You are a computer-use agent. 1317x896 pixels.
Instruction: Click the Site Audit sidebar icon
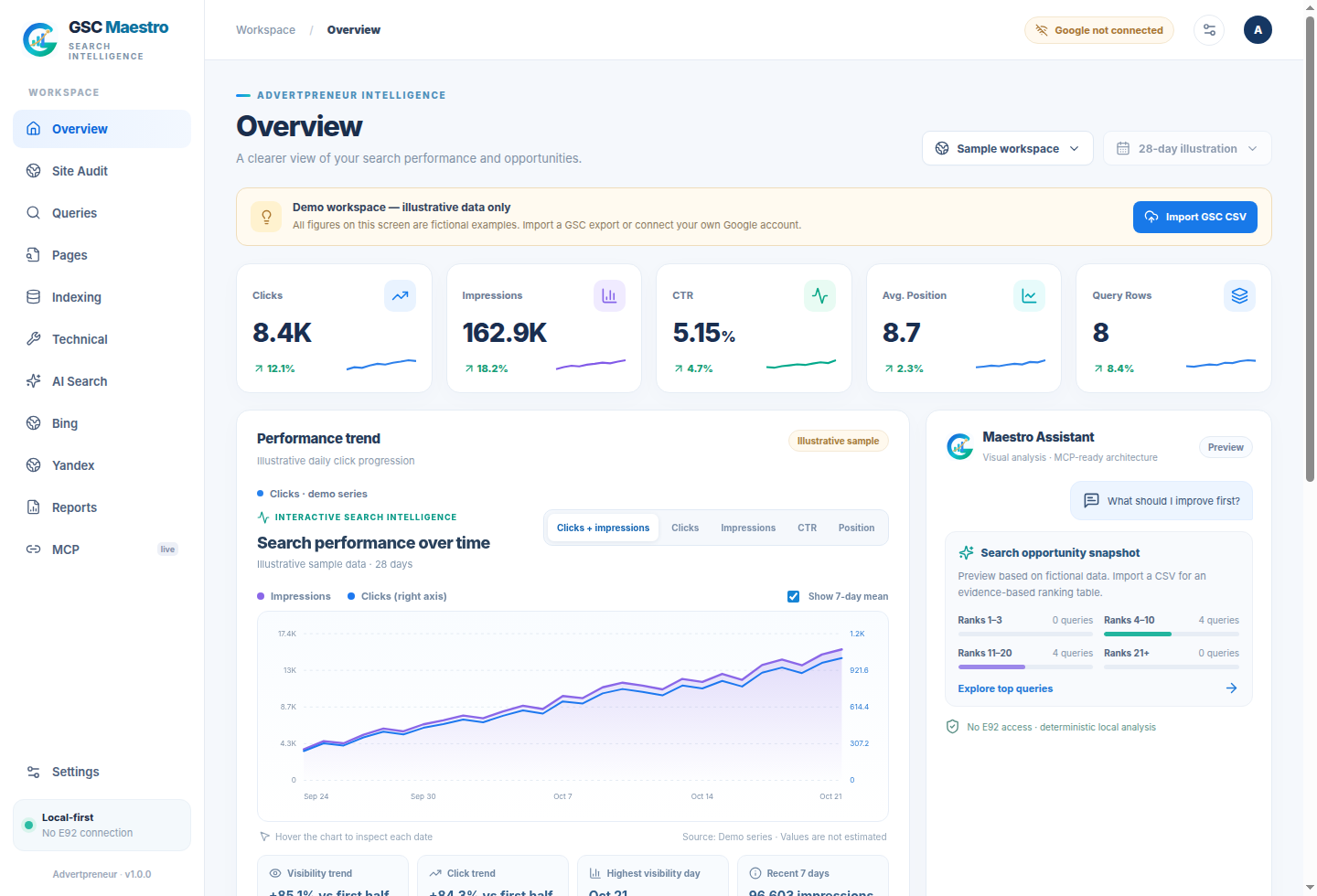point(34,171)
